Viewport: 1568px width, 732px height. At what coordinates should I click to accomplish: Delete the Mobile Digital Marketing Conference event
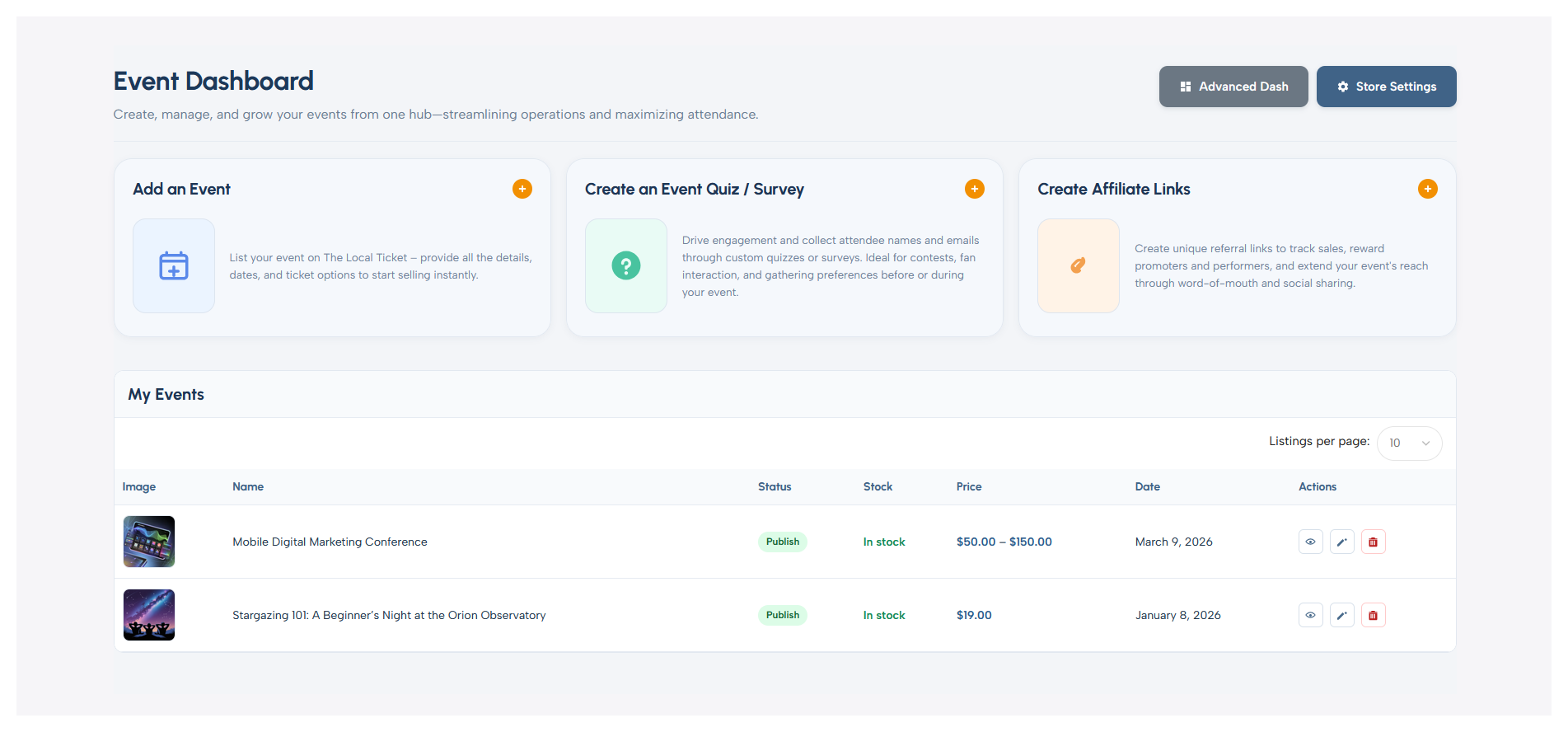point(1374,542)
